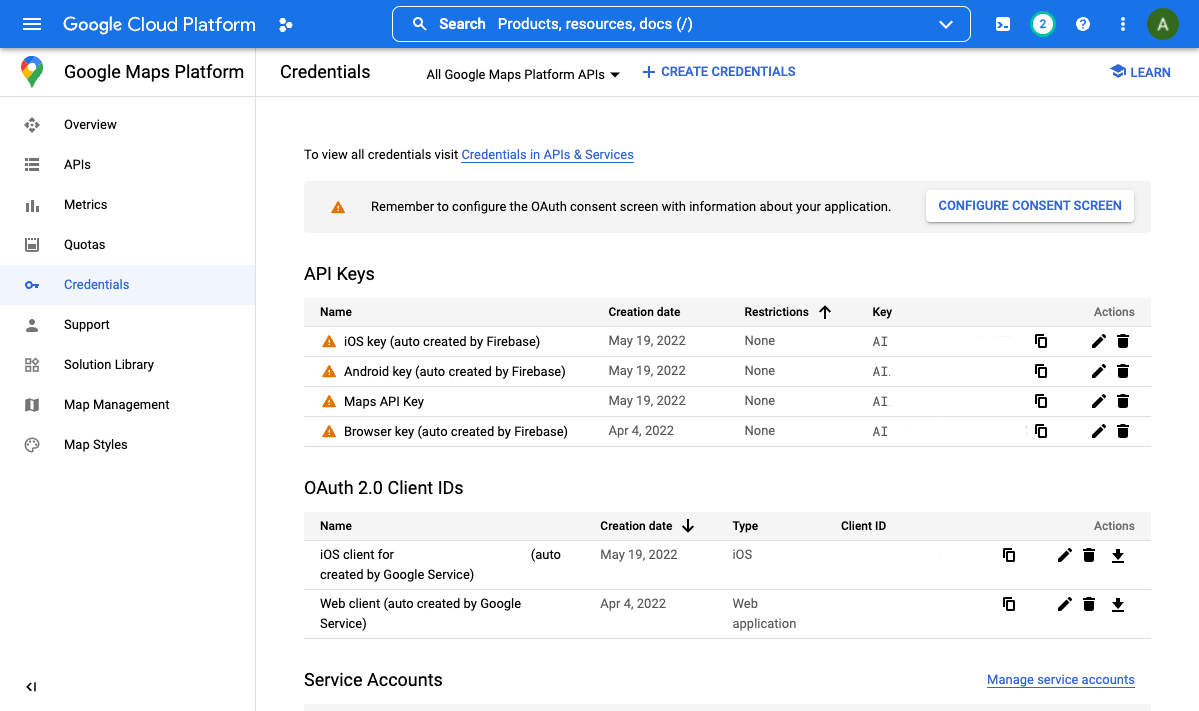
Task: Open the main hamburger navigation menu
Action: pos(32,24)
